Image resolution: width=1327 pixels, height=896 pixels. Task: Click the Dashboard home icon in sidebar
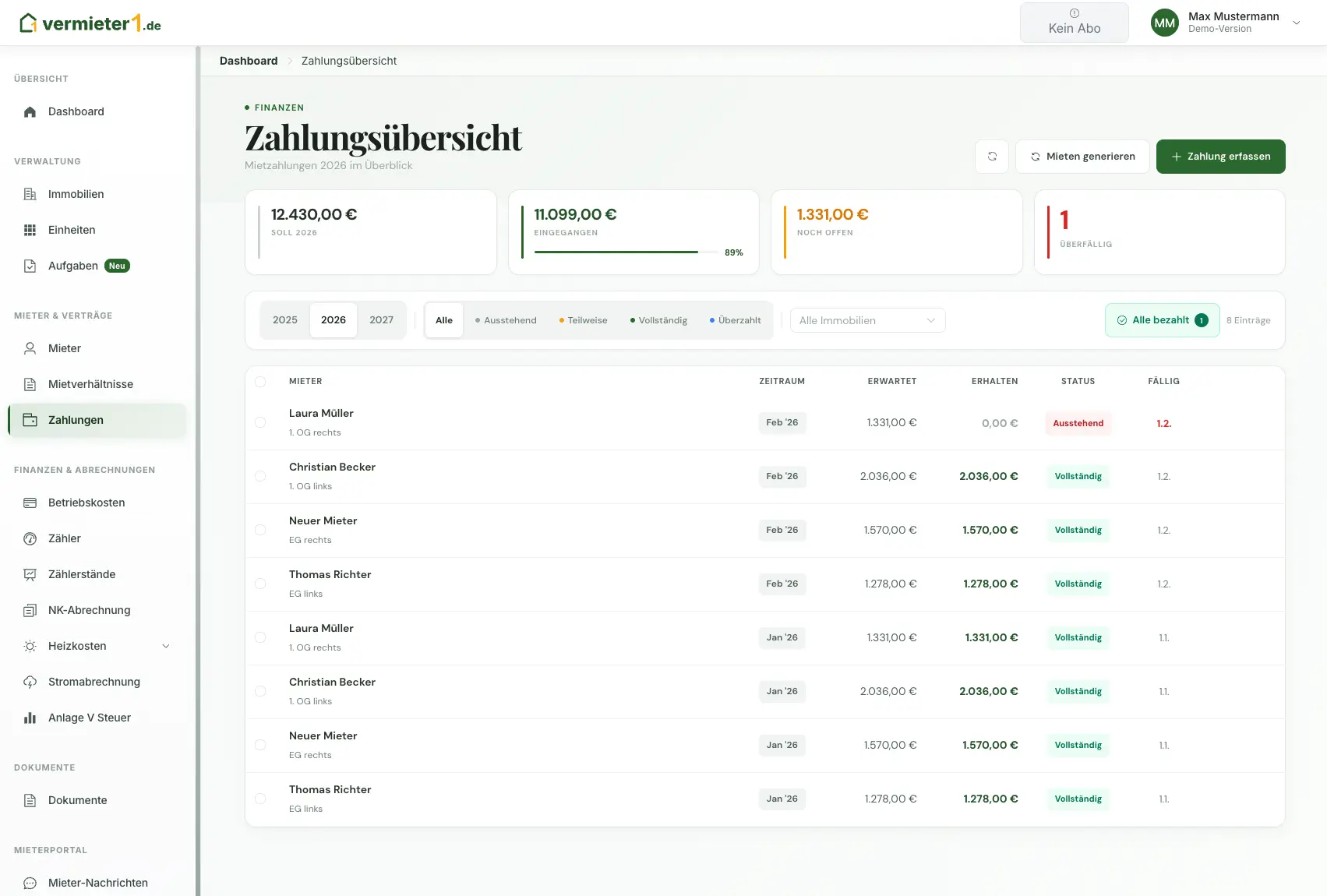tap(30, 111)
